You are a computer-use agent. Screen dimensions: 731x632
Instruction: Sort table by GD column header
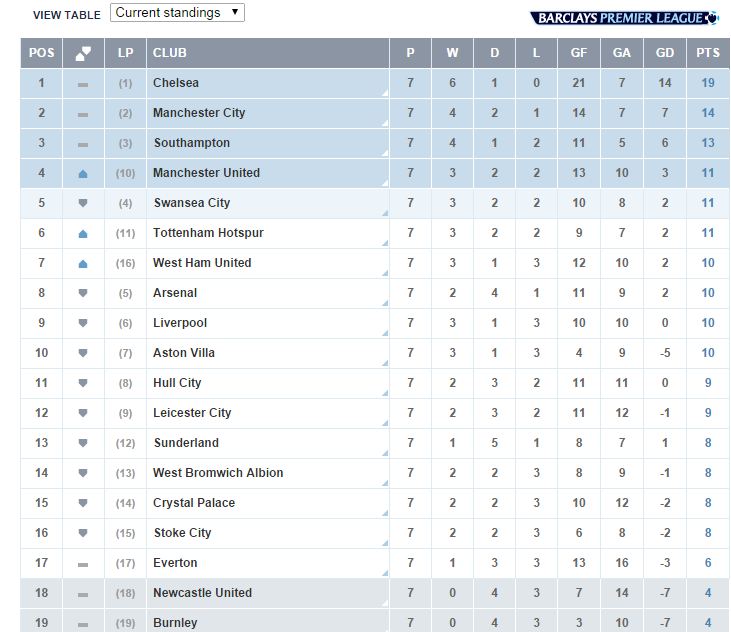665,53
